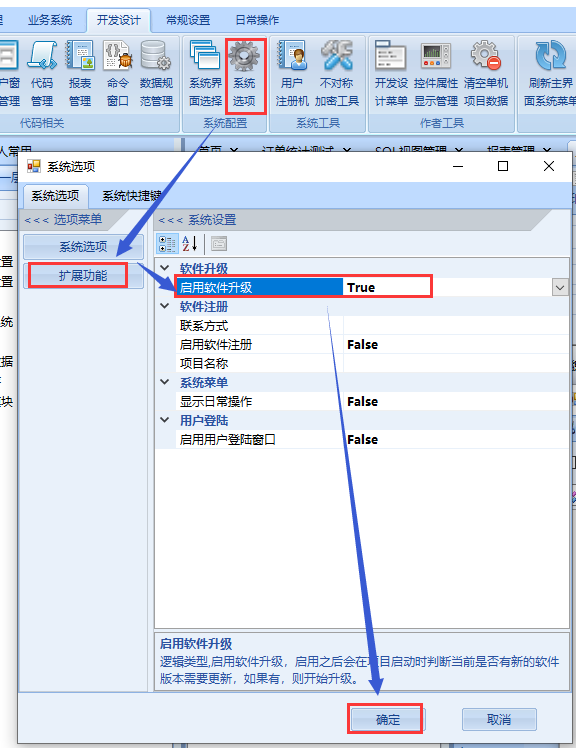The width and height of the screenshot is (576, 748).
Task: Switch to the 系统快捷键 tab
Action: (x=132, y=196)
